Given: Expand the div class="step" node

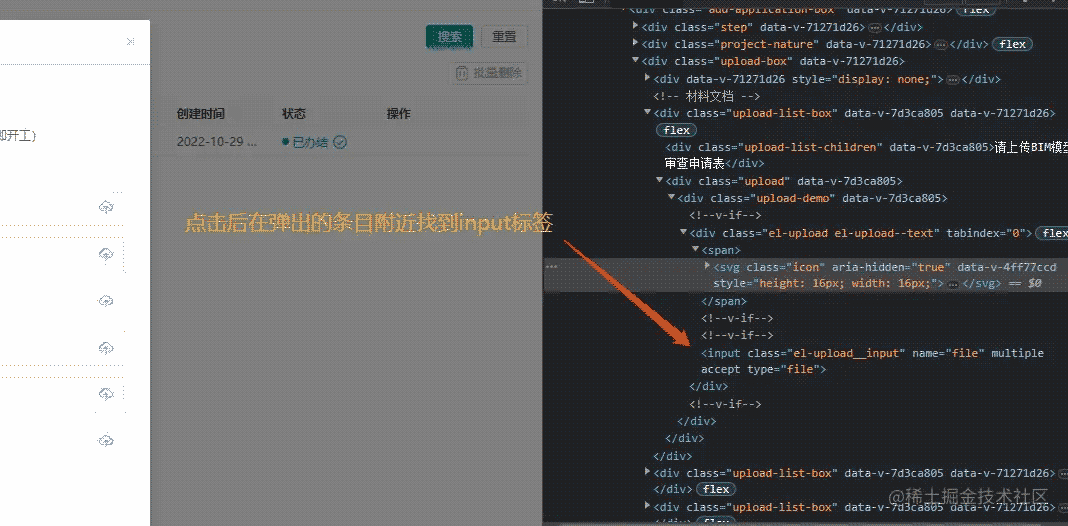Looking at the screenshot, I should [x=635, y=27].
